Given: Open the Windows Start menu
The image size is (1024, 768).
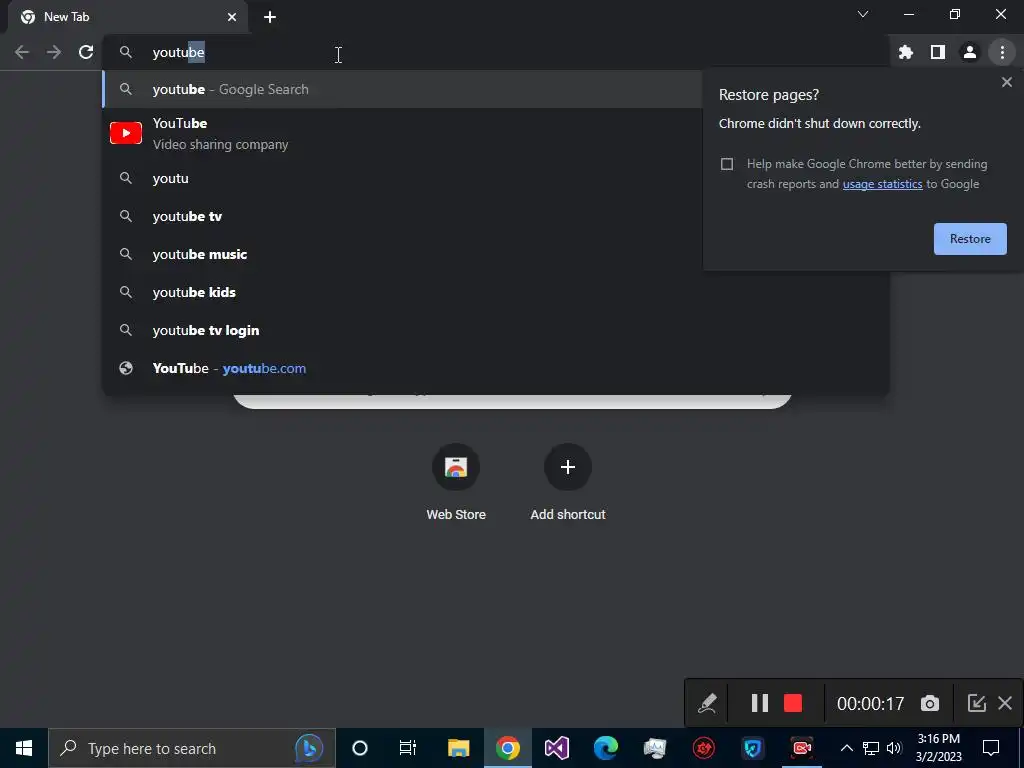Looking at the screenshot, I should [x=24, y=748].
